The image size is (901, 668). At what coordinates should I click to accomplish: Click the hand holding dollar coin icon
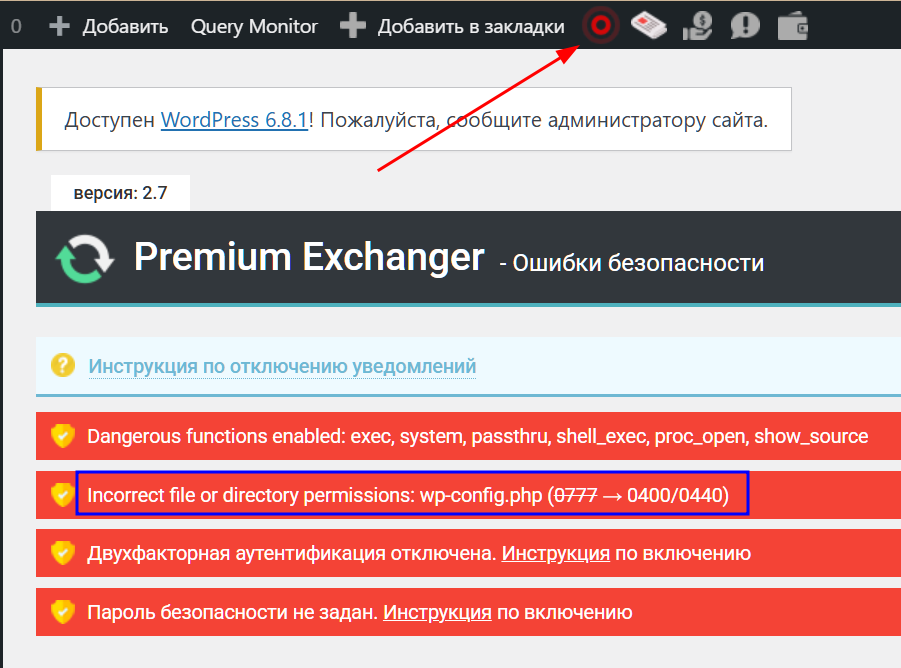(698, 26)
